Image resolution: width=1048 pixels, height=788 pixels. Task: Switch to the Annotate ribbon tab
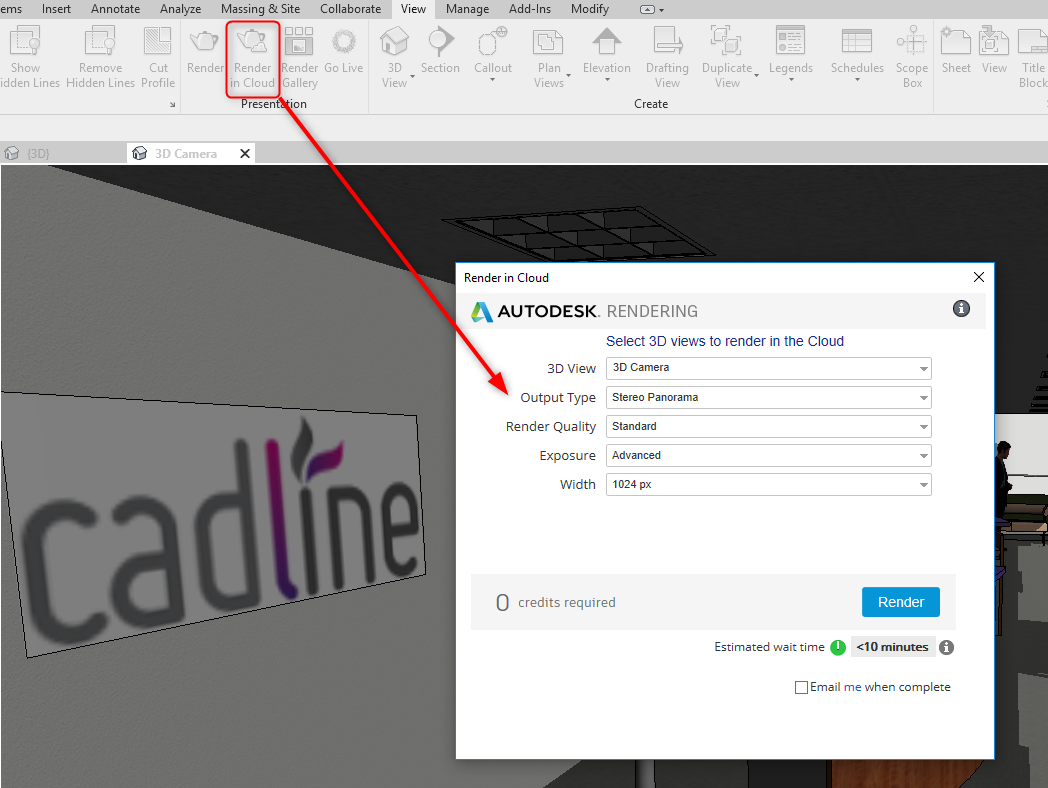point(115,9)
